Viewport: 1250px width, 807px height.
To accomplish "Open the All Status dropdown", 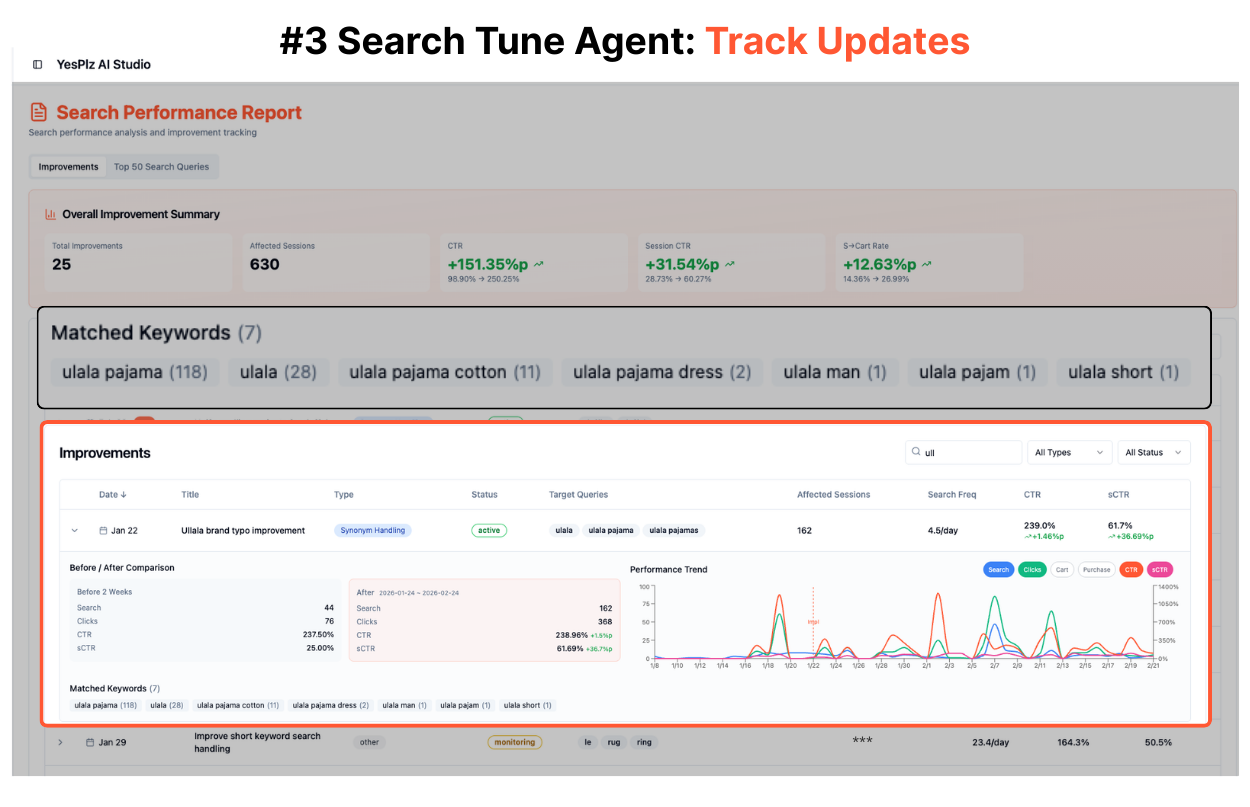I will pos(1153,453).
